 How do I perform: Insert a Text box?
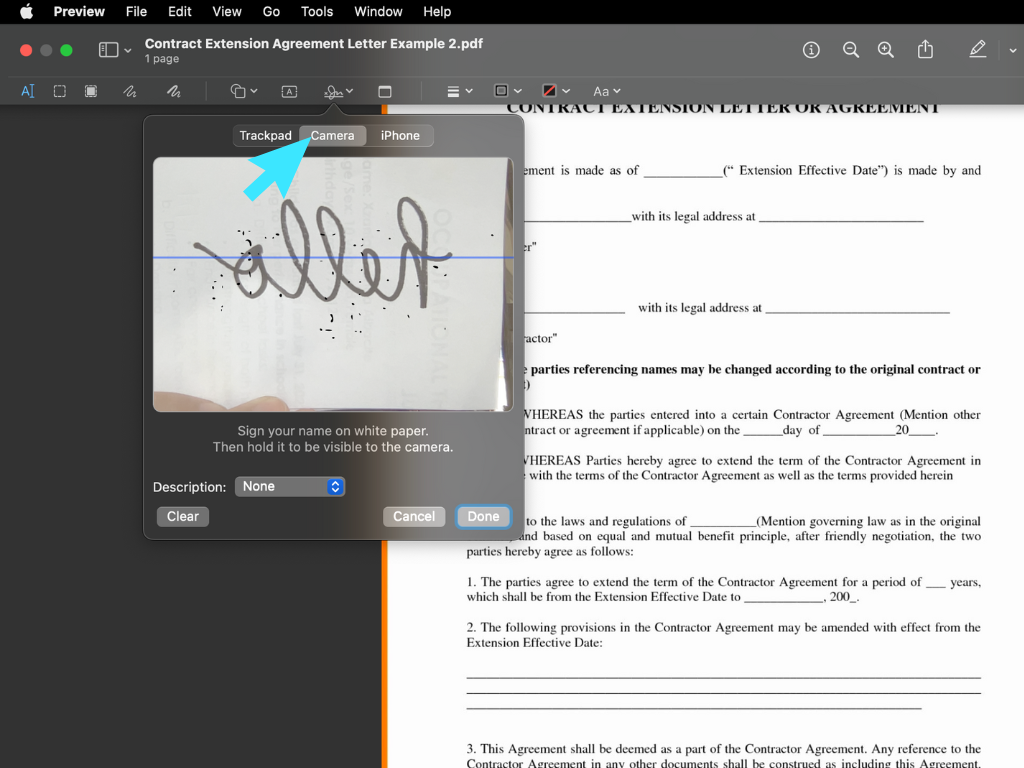[289, 91]
